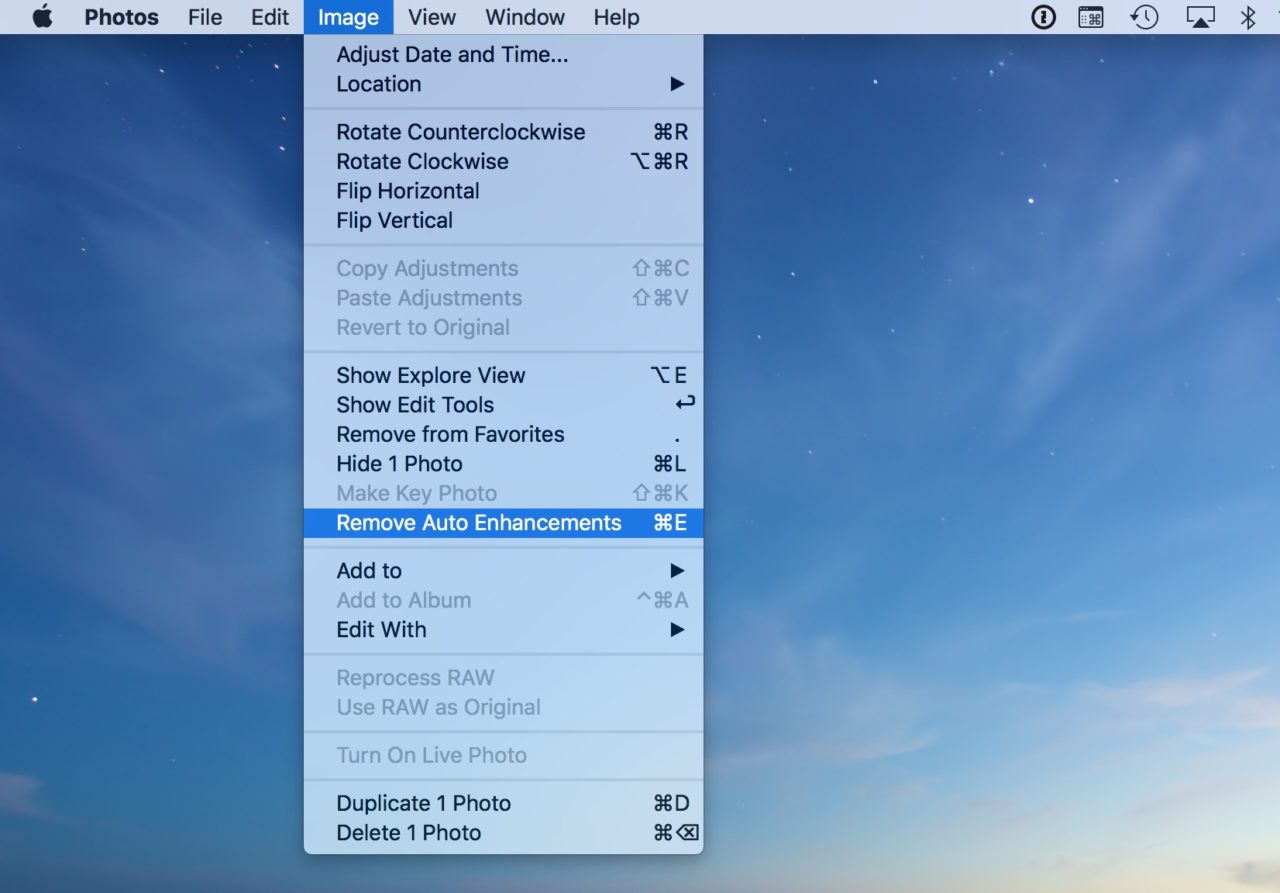Choose Duplicate 1 Photo
Screen dimensions: 1280x893
point(503,803)
